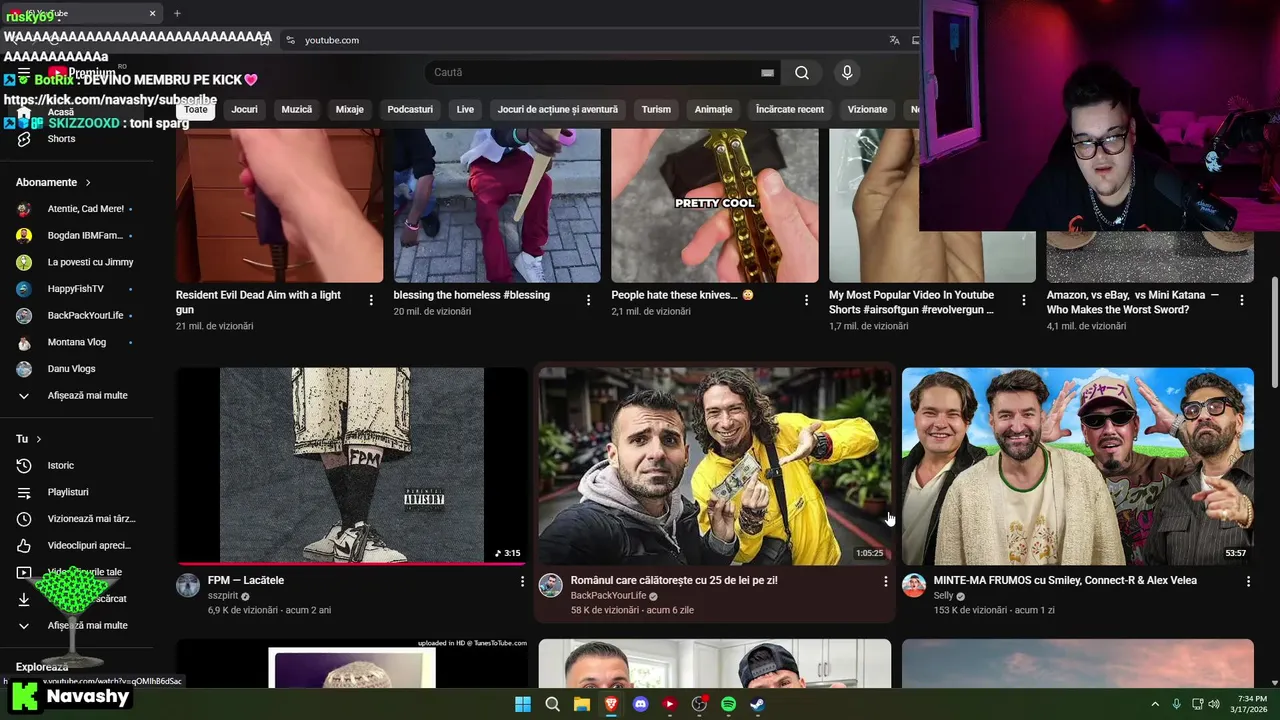Open options menu for FPM — Lacătele video
This screenshot has width=1280, height=720.
pyautogui.click(x=522, y=581)
